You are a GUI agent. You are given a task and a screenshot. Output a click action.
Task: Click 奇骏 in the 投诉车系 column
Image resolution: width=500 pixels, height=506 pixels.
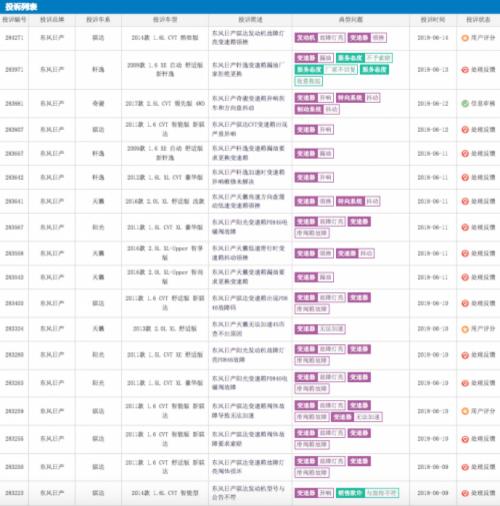(x=98, y=104)
